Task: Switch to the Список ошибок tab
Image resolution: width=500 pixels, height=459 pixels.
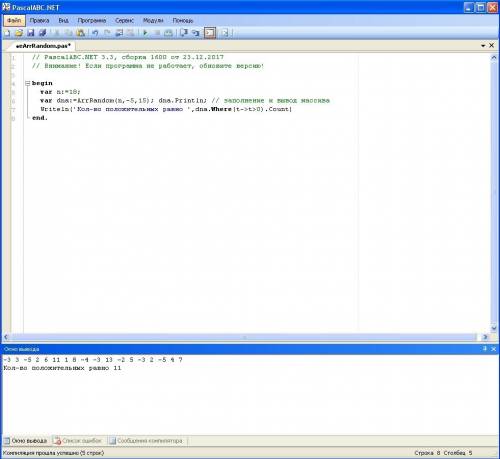Action: click(78, 441)
